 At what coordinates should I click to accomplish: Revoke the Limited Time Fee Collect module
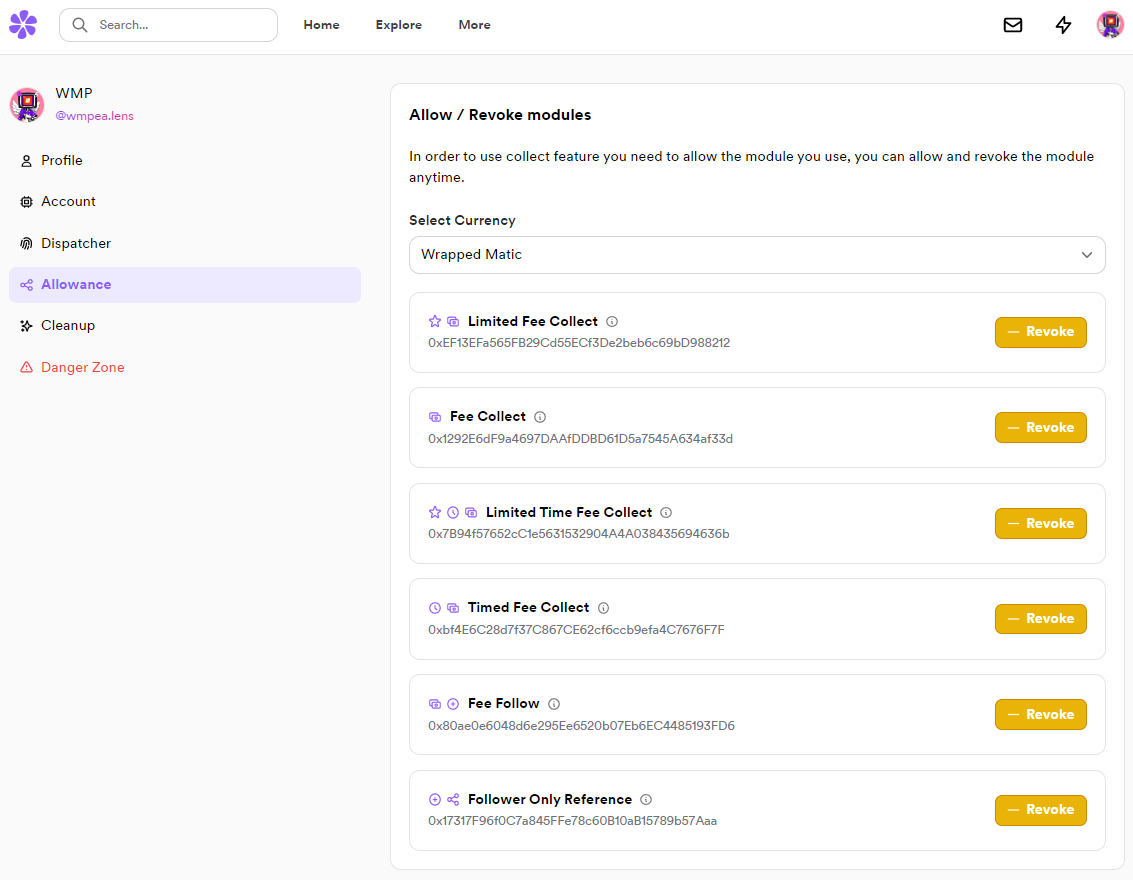point(1040,523)
